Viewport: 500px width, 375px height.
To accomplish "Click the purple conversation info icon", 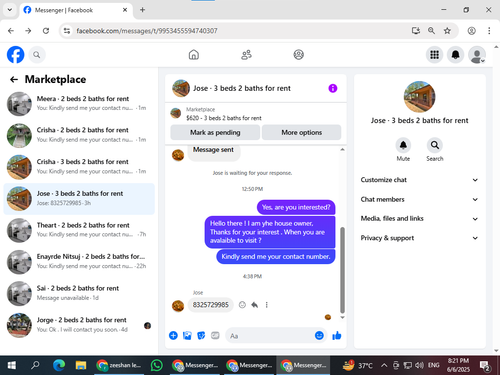I will tap(333, 88).
